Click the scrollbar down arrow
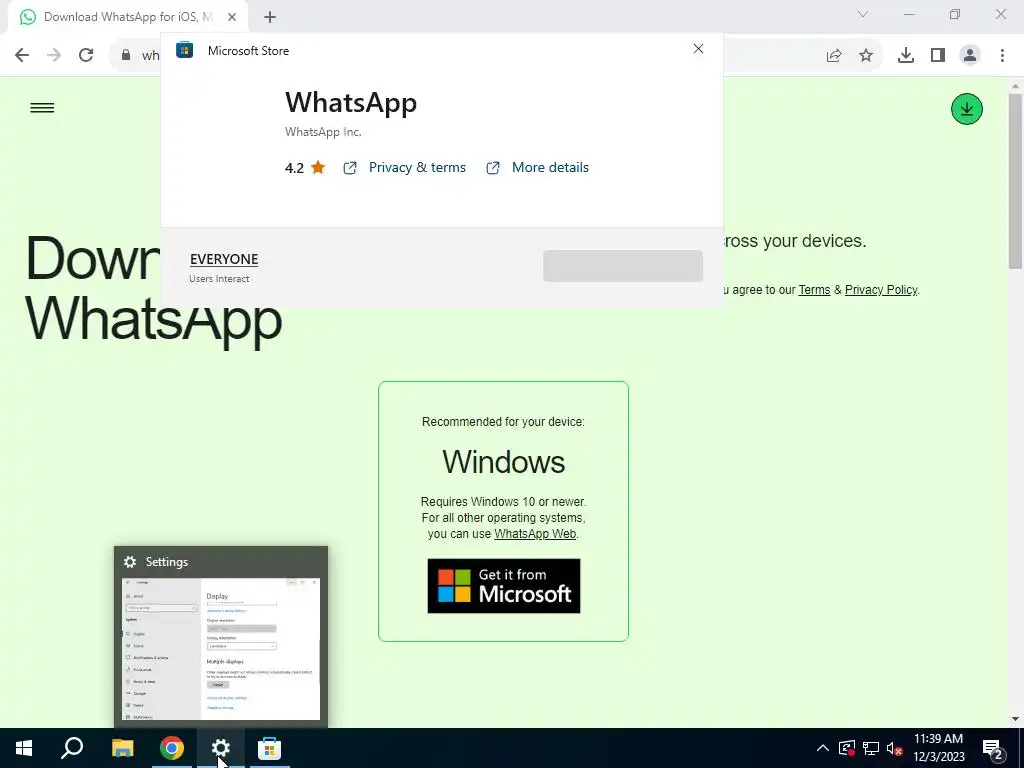The height and width of the screenshot is (768, 1024). pos(1015,719)
